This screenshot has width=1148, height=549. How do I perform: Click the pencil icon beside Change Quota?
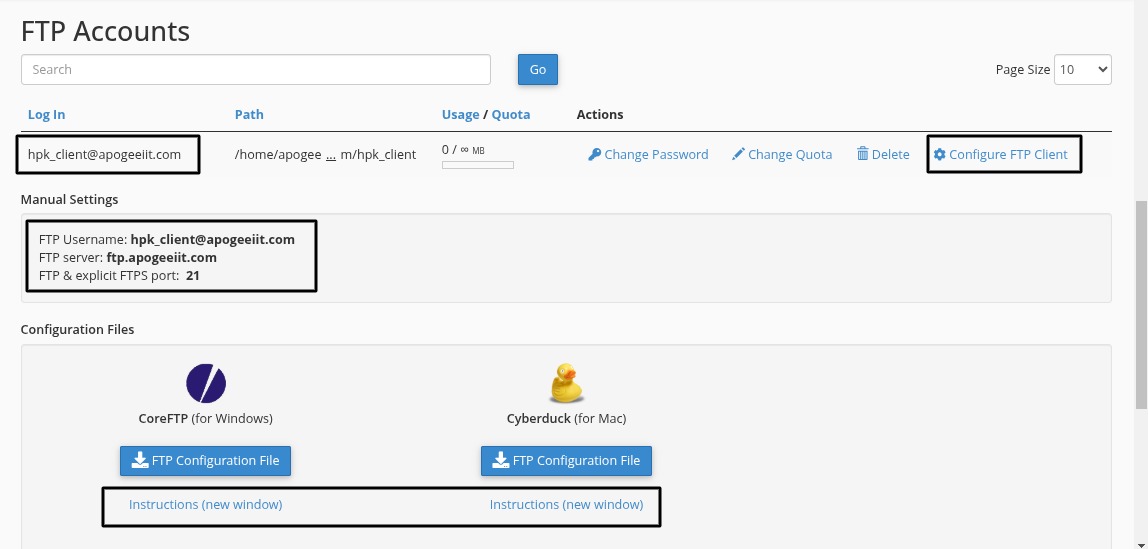738,155
